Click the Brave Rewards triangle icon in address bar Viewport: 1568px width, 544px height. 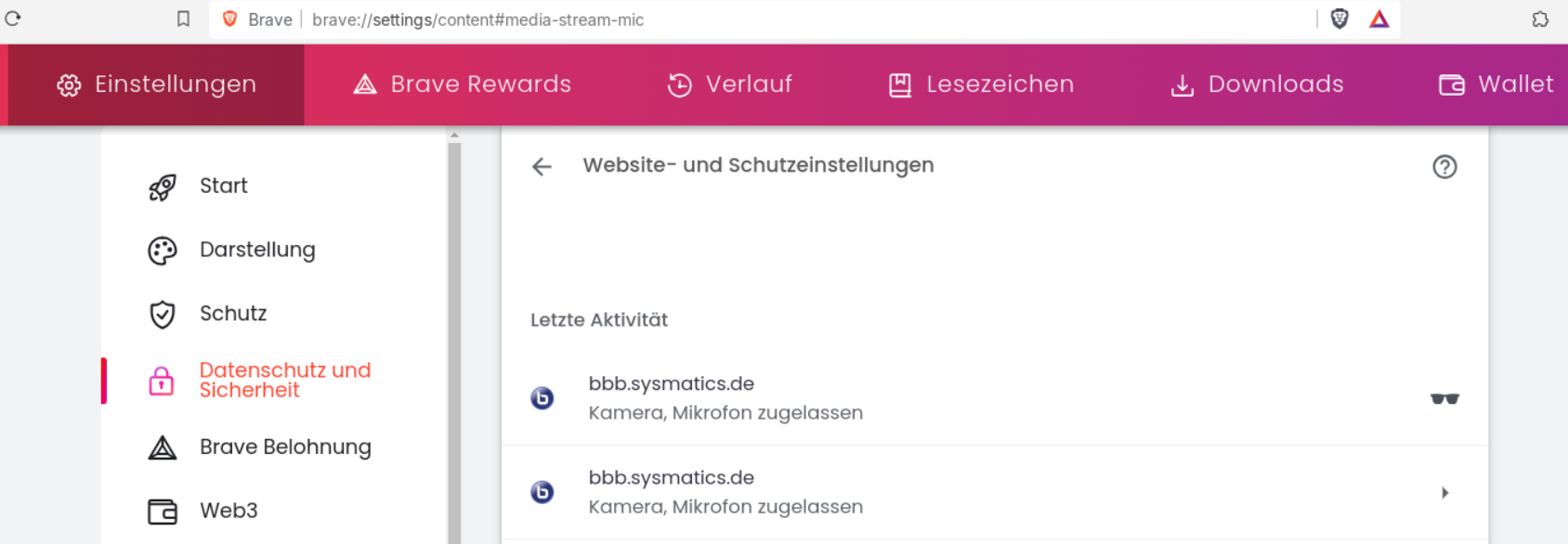tap(1379, 19)
